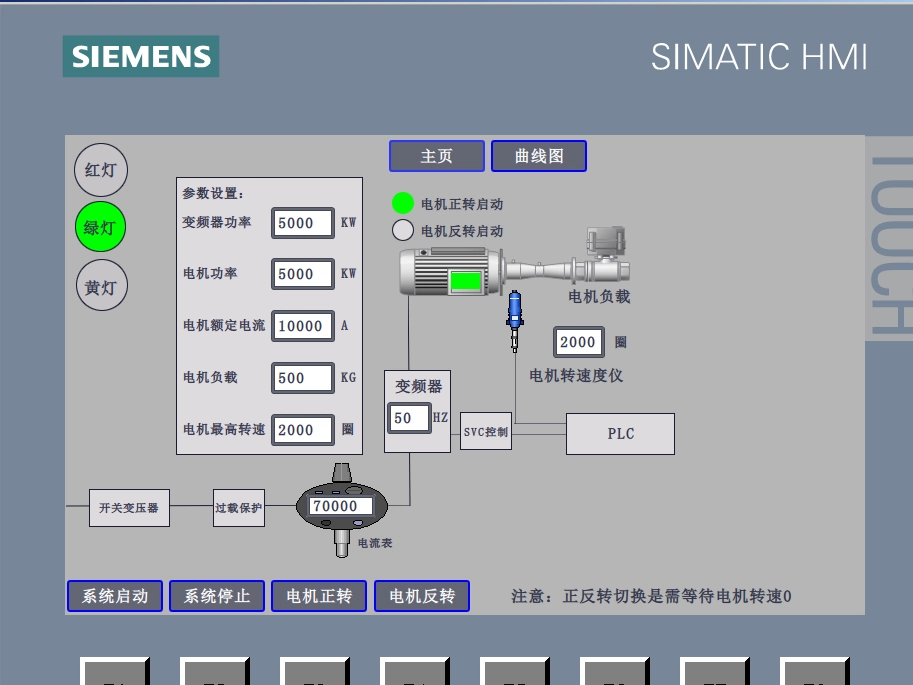This screenshot has width=913, height=685.
Task: Click the 参数设置 heading
Action: click(x=213, y=193)
